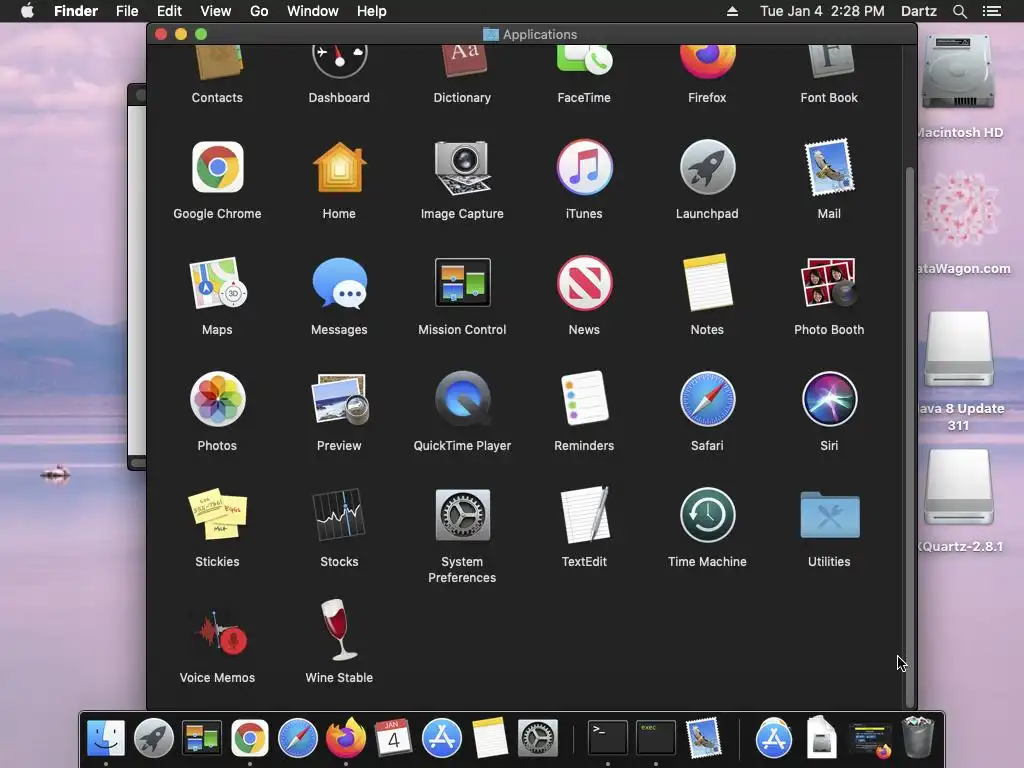Select the Siri app icon
Image resolution: width=1024 pixels, height=768 pixels.
click(829, 399)
